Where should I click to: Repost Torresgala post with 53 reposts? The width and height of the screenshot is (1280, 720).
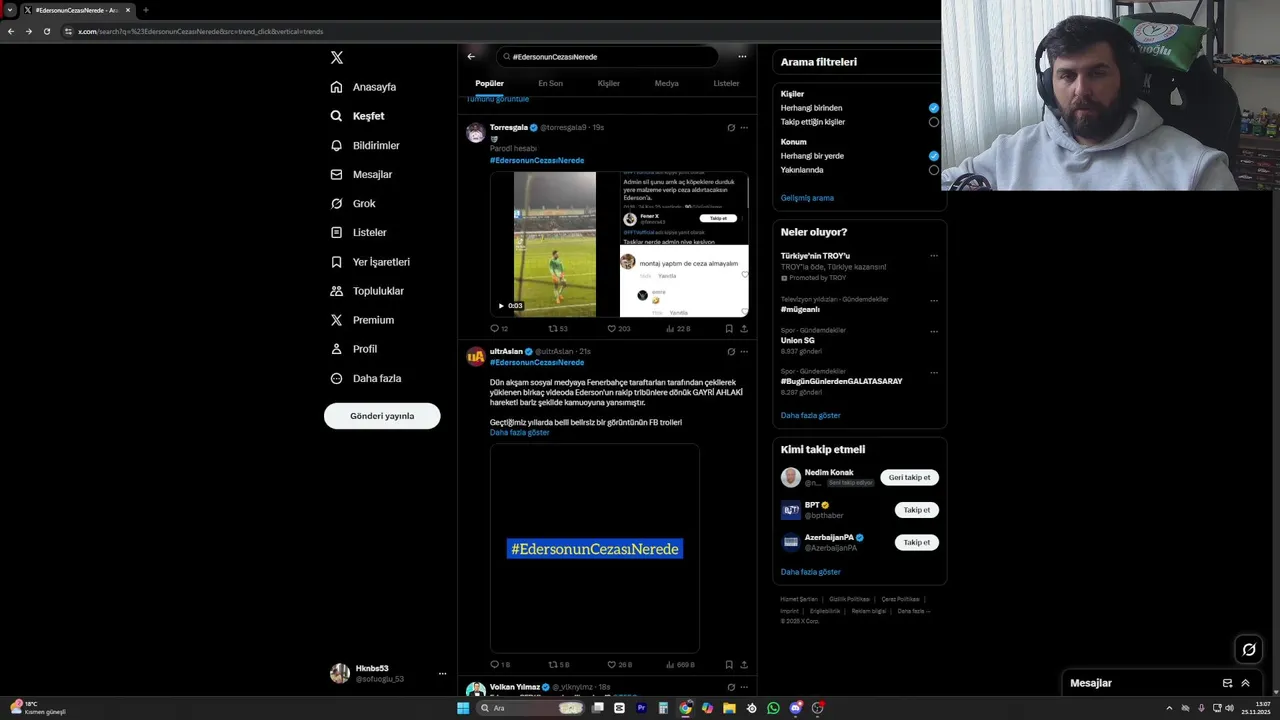558,329
